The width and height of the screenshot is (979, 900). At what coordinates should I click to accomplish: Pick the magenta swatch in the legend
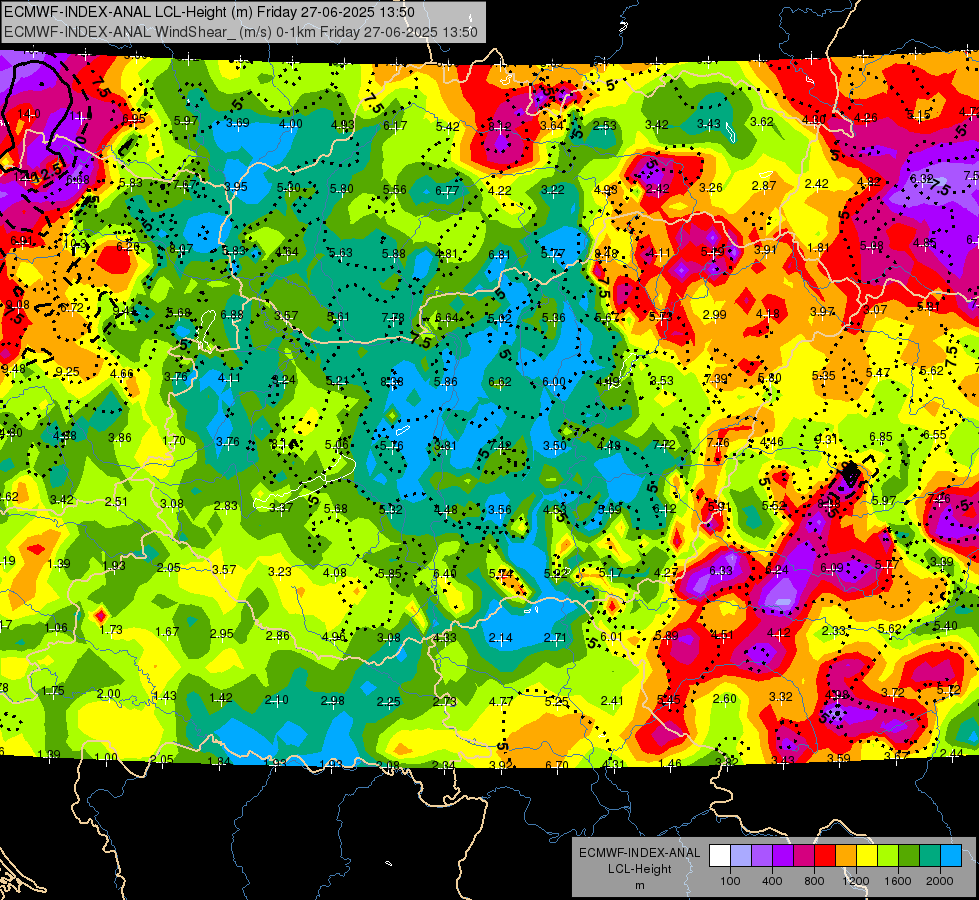(x=804, y=856)
